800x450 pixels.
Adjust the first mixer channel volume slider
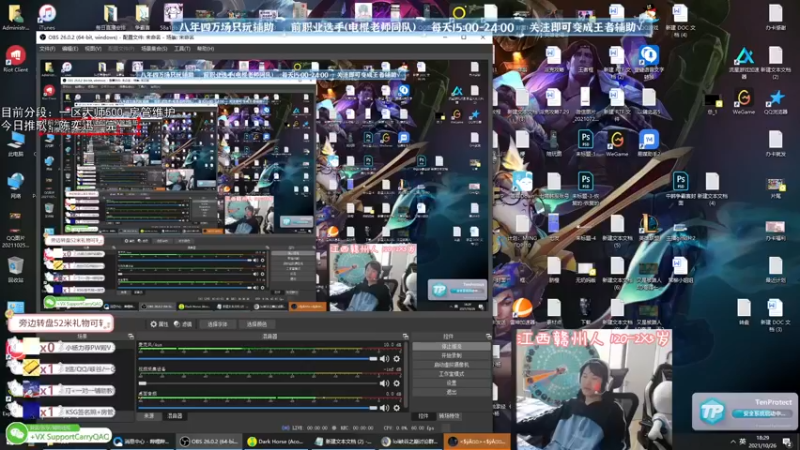click(x=258, y=359)
